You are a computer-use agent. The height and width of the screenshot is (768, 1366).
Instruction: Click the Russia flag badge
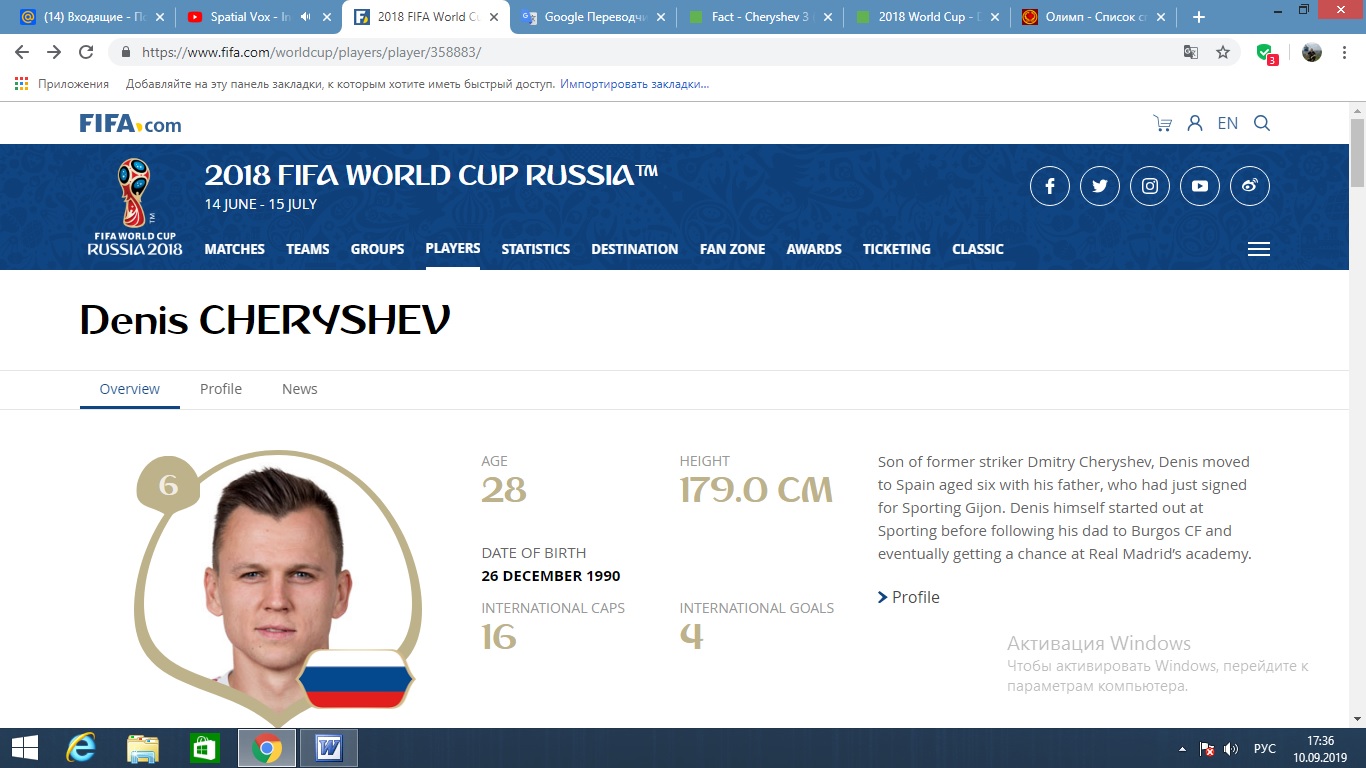coord(357,678)
